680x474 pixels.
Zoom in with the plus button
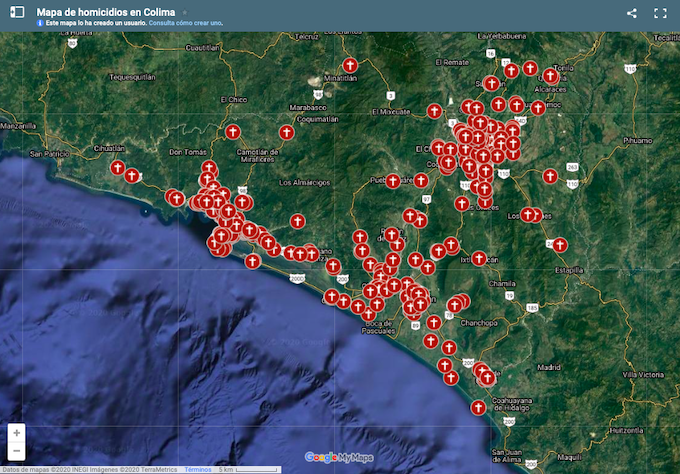[17, 433]
